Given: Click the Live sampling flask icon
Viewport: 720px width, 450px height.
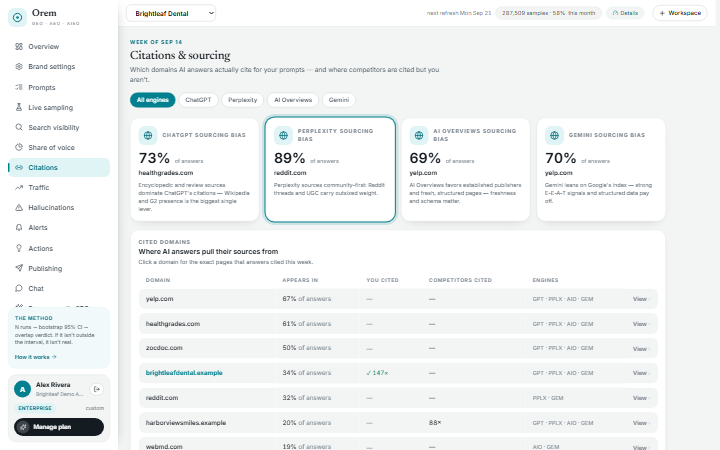Looking at the screenshot, I should point(19,107).
